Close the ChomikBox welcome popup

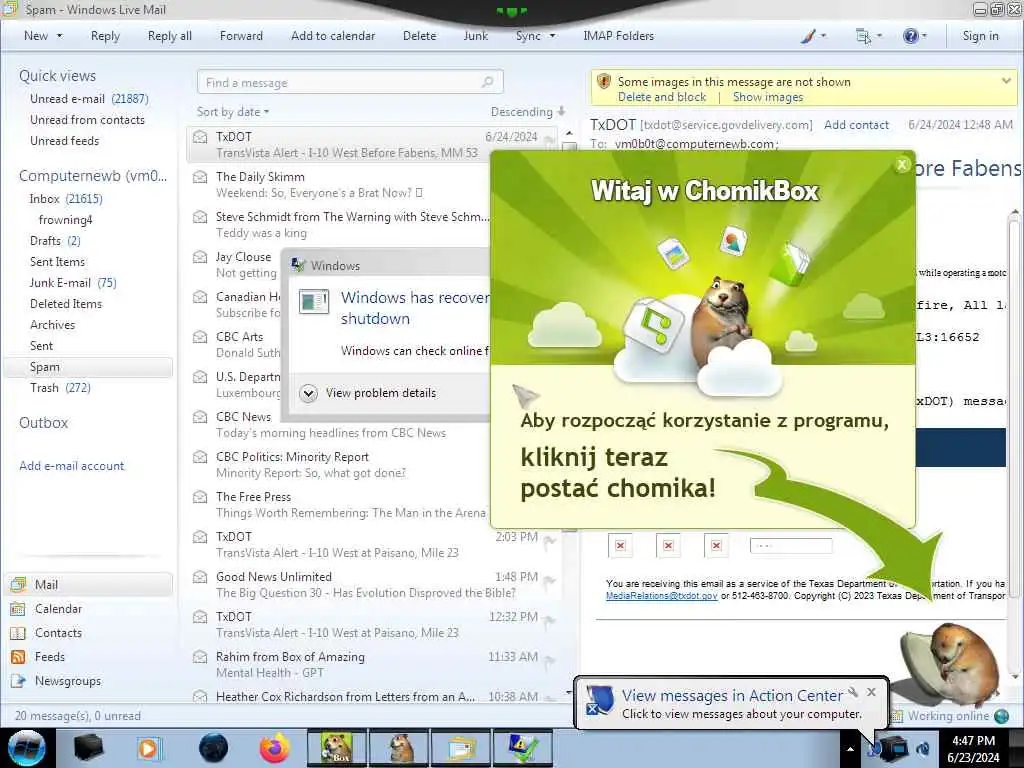(x=902, y=165)
